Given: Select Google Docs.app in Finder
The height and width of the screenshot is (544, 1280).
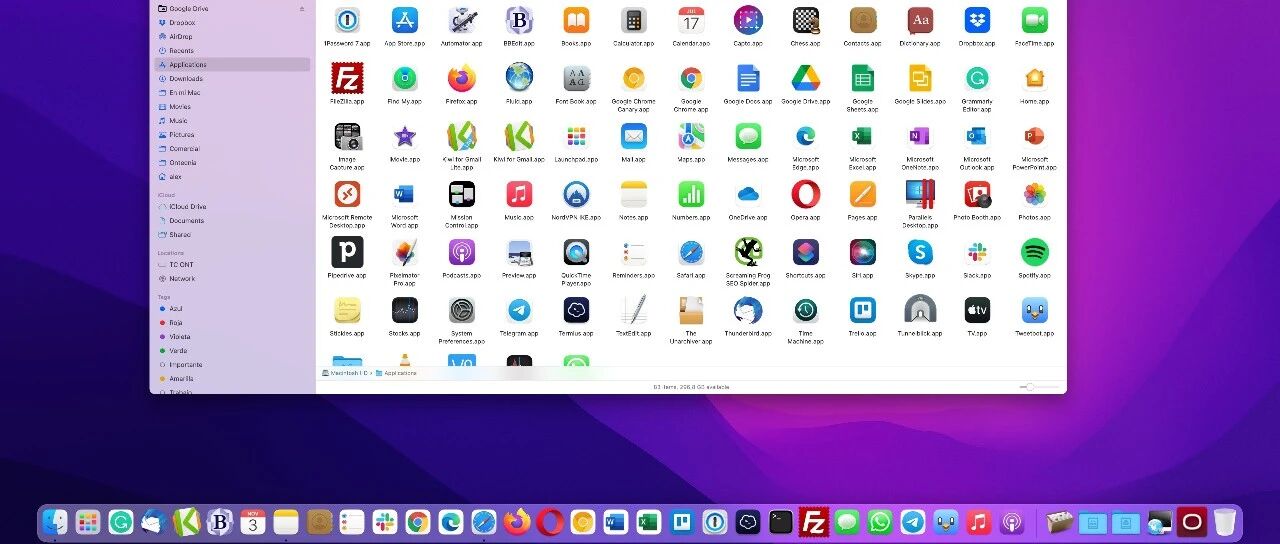Looking at the screenshot, I should (748, 78).
